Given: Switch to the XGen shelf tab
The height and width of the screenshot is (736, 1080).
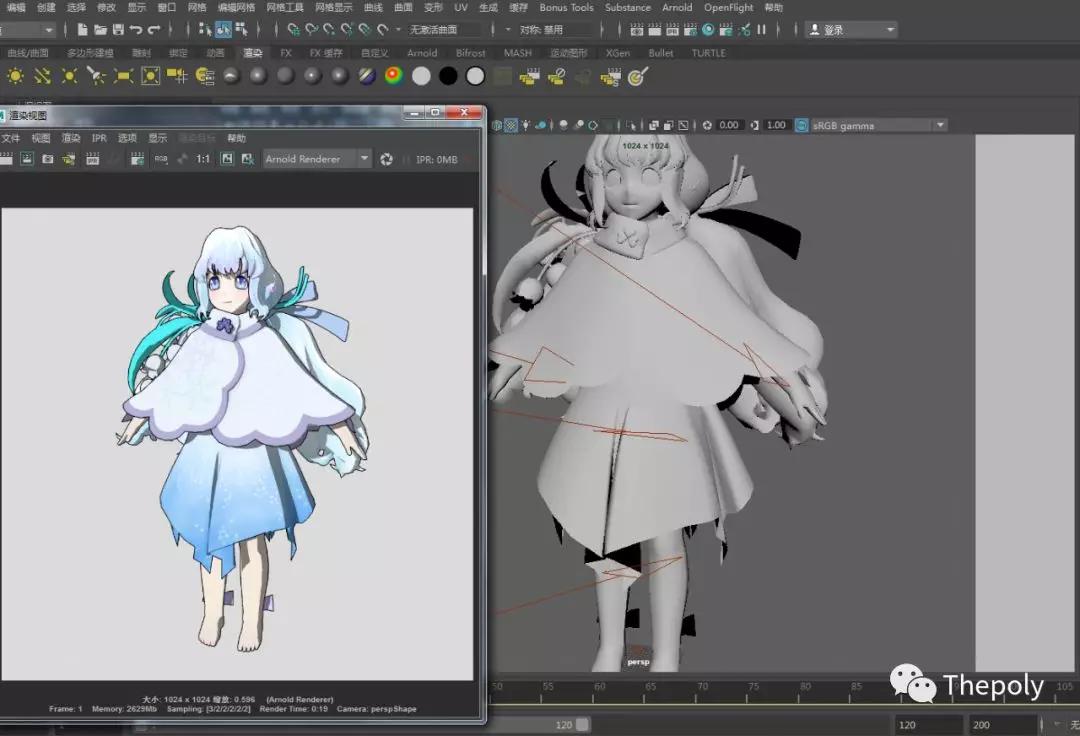Looking at the screenshot, I should [x=617, y=53].
